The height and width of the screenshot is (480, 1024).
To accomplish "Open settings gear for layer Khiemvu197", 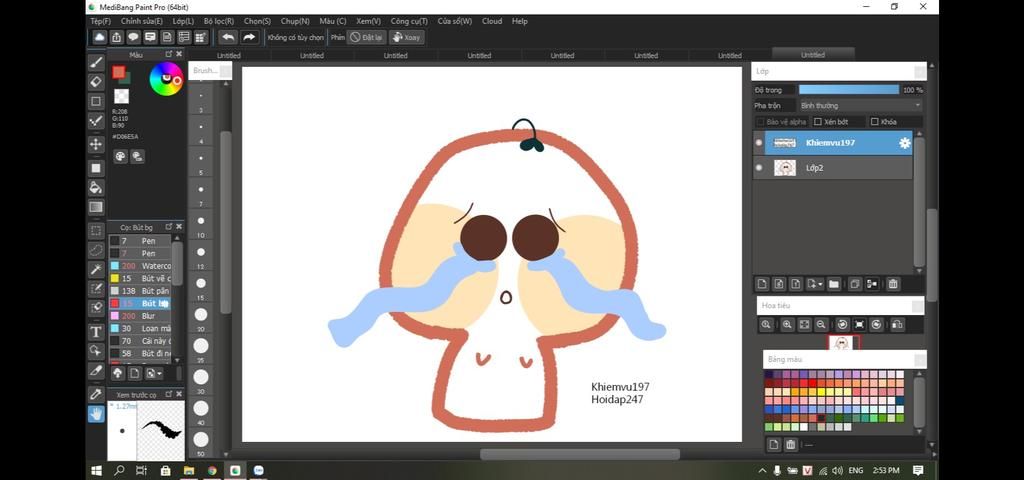I will (904, 143).
